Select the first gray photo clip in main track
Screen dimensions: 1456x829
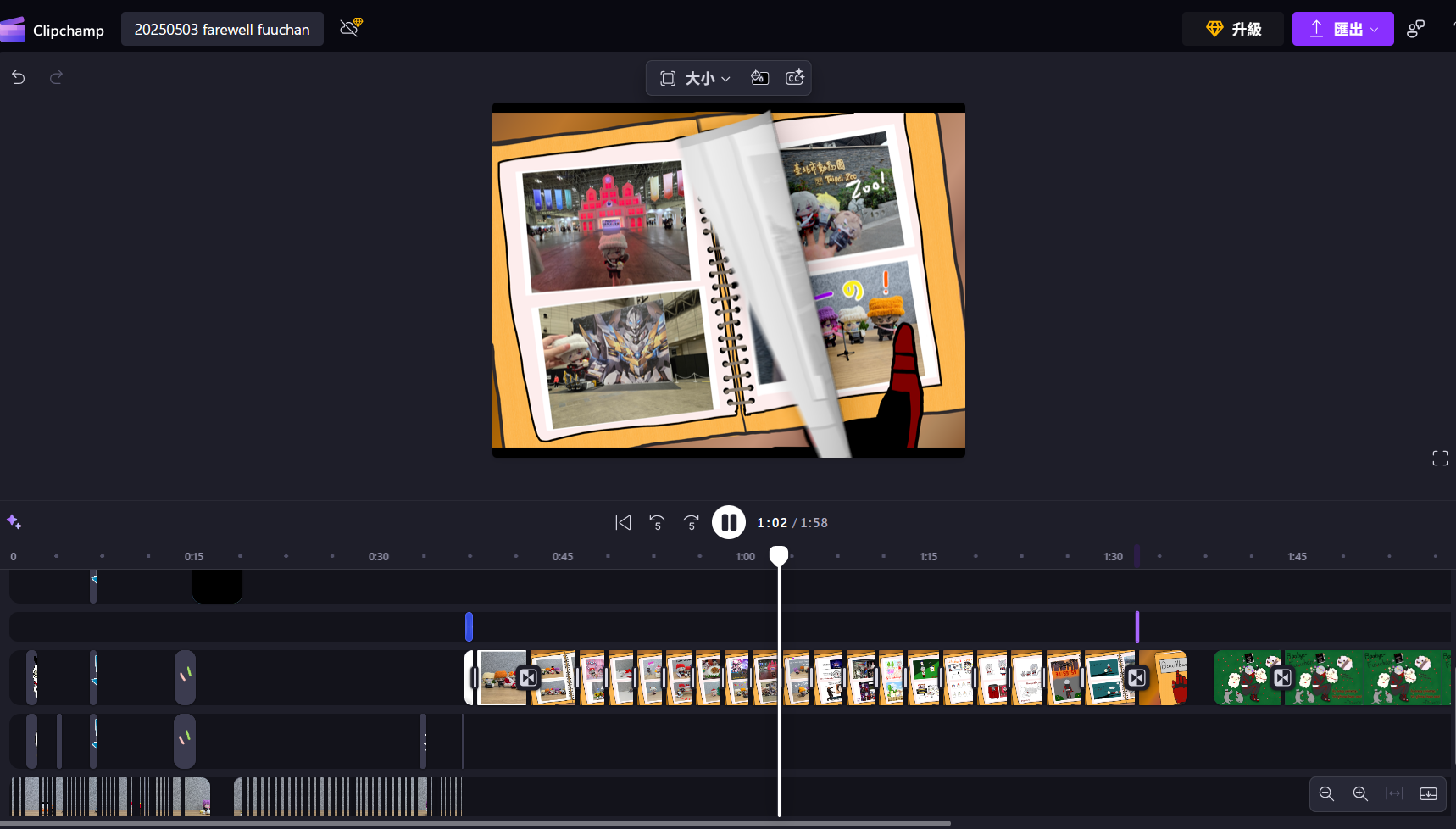[502, 677]
